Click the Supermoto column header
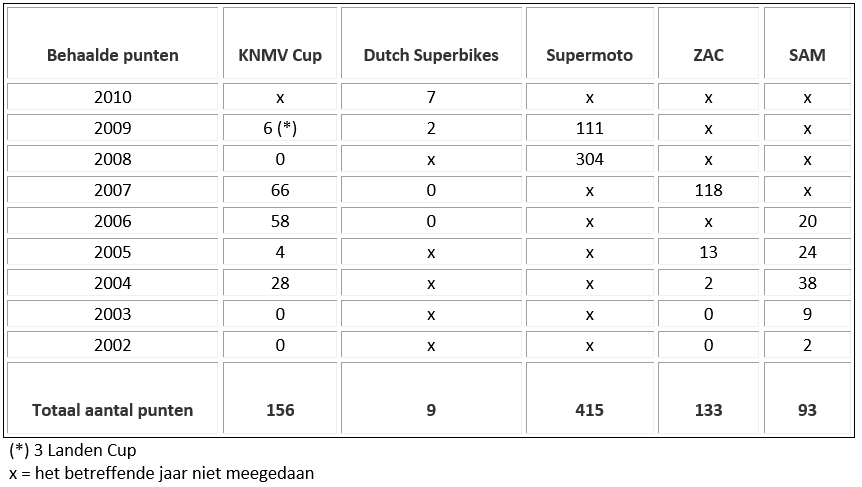Image resolution: width=862 pixels, height=487 pixels. (589, 43)
